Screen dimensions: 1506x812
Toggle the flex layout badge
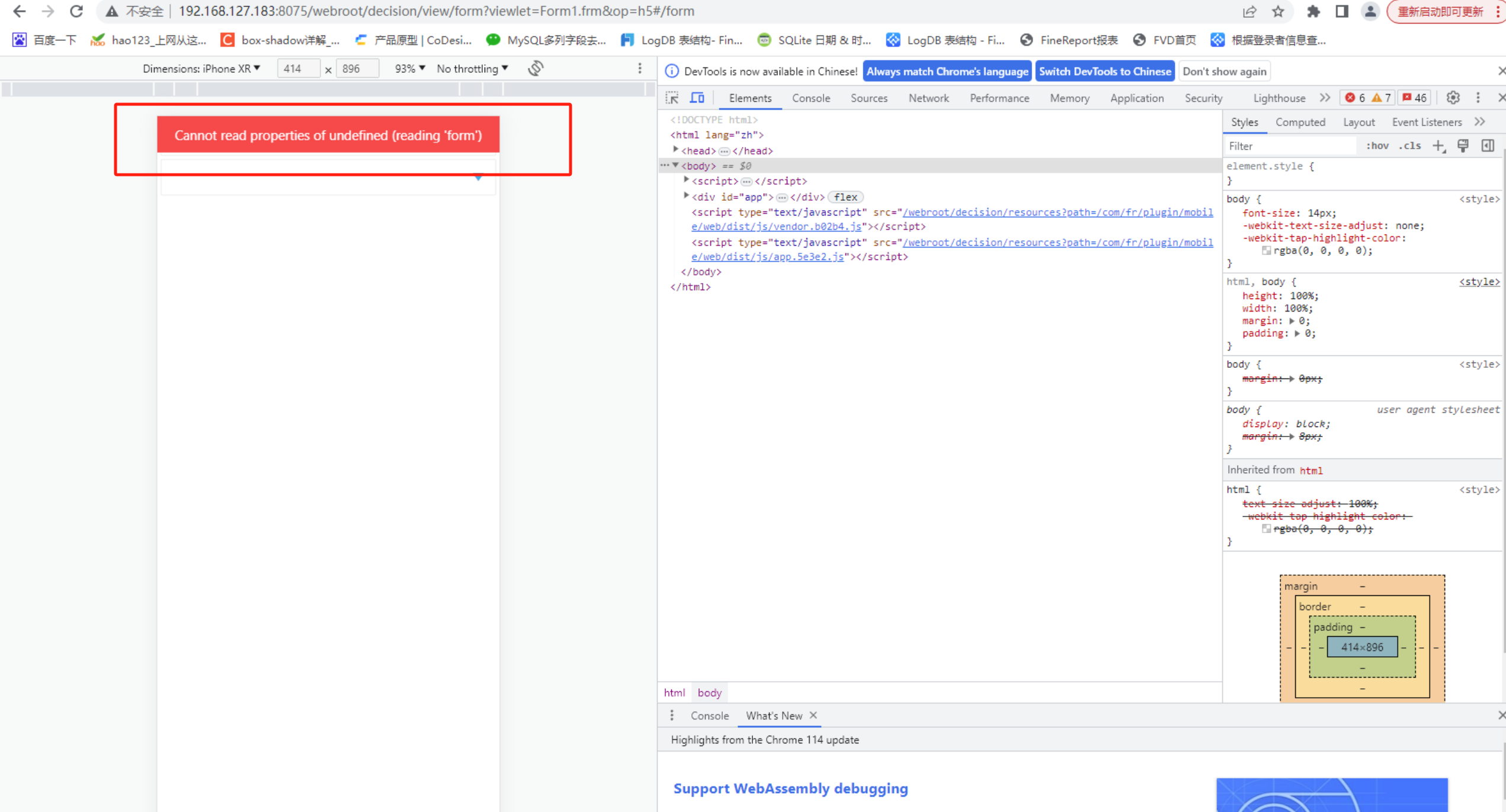[x=845, y=197]
